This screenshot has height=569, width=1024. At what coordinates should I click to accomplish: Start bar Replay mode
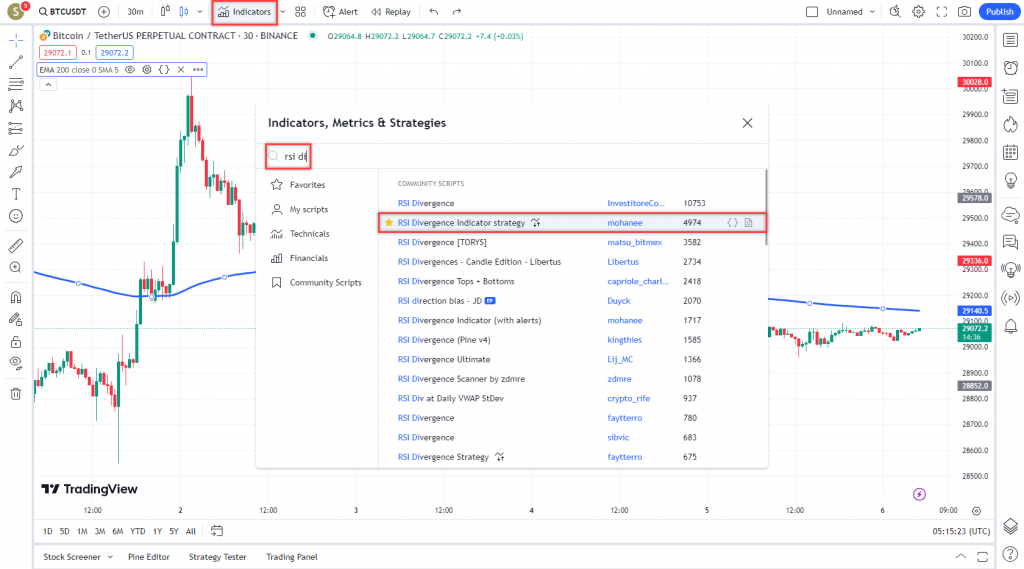click(391, 12)
